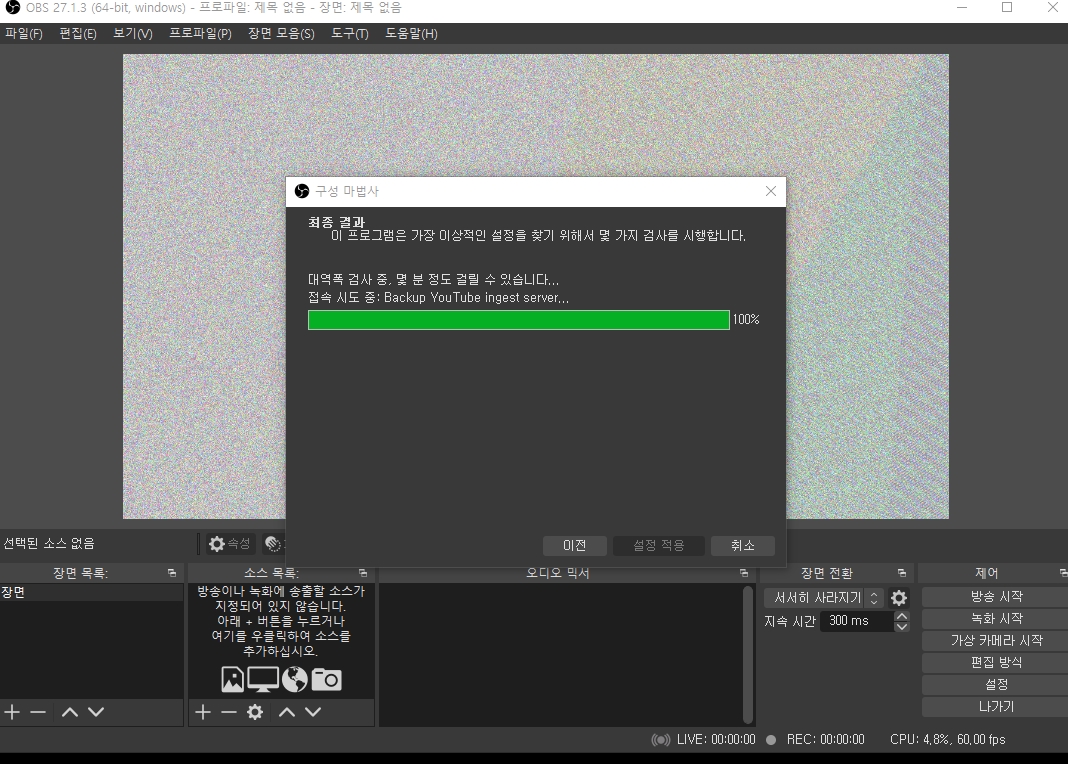This screenshot has width=1068, height=764.
Task: Click the CPU usage status text
Action: (947, 739)
